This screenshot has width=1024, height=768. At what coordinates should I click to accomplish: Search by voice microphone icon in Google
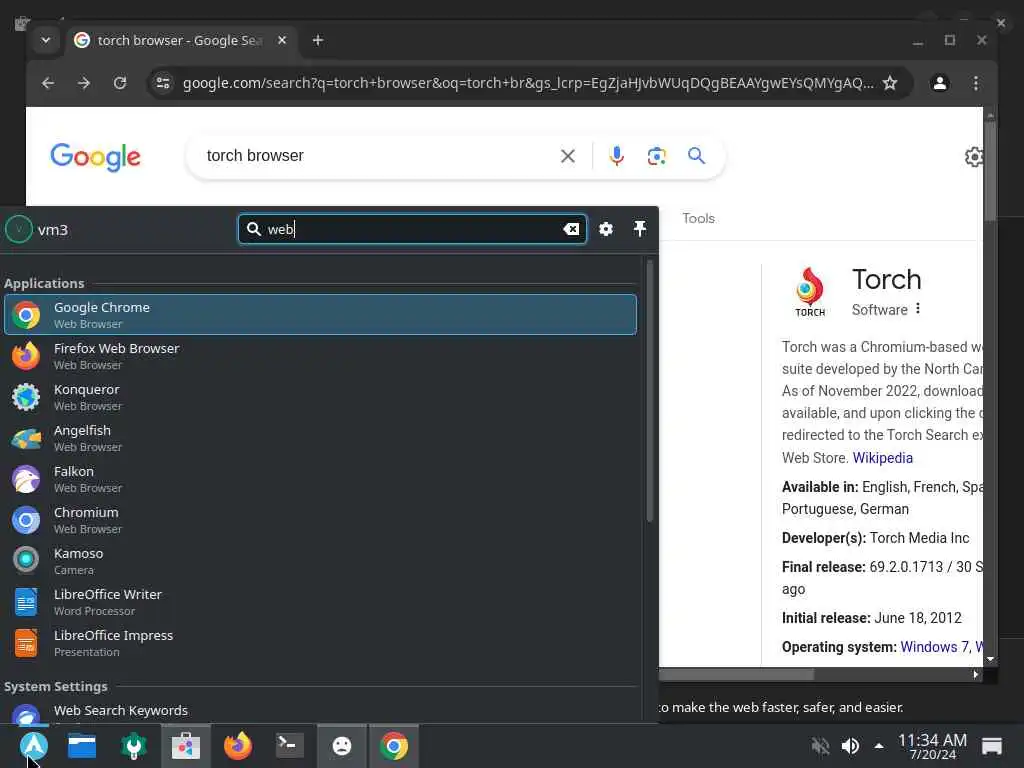[616, 156]
